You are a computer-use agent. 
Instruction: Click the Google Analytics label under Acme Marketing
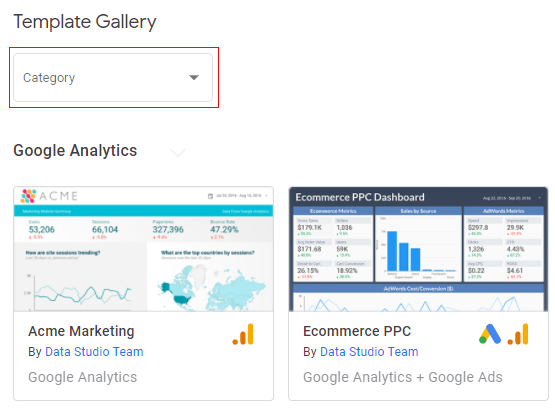click(x=82, y=377)
